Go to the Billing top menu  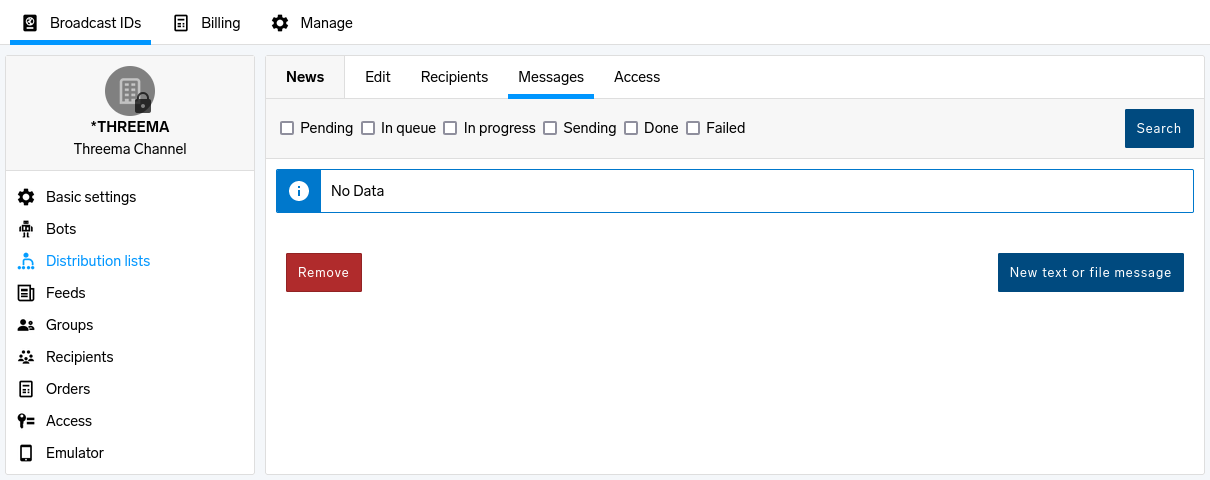click(x=207, y=22)
